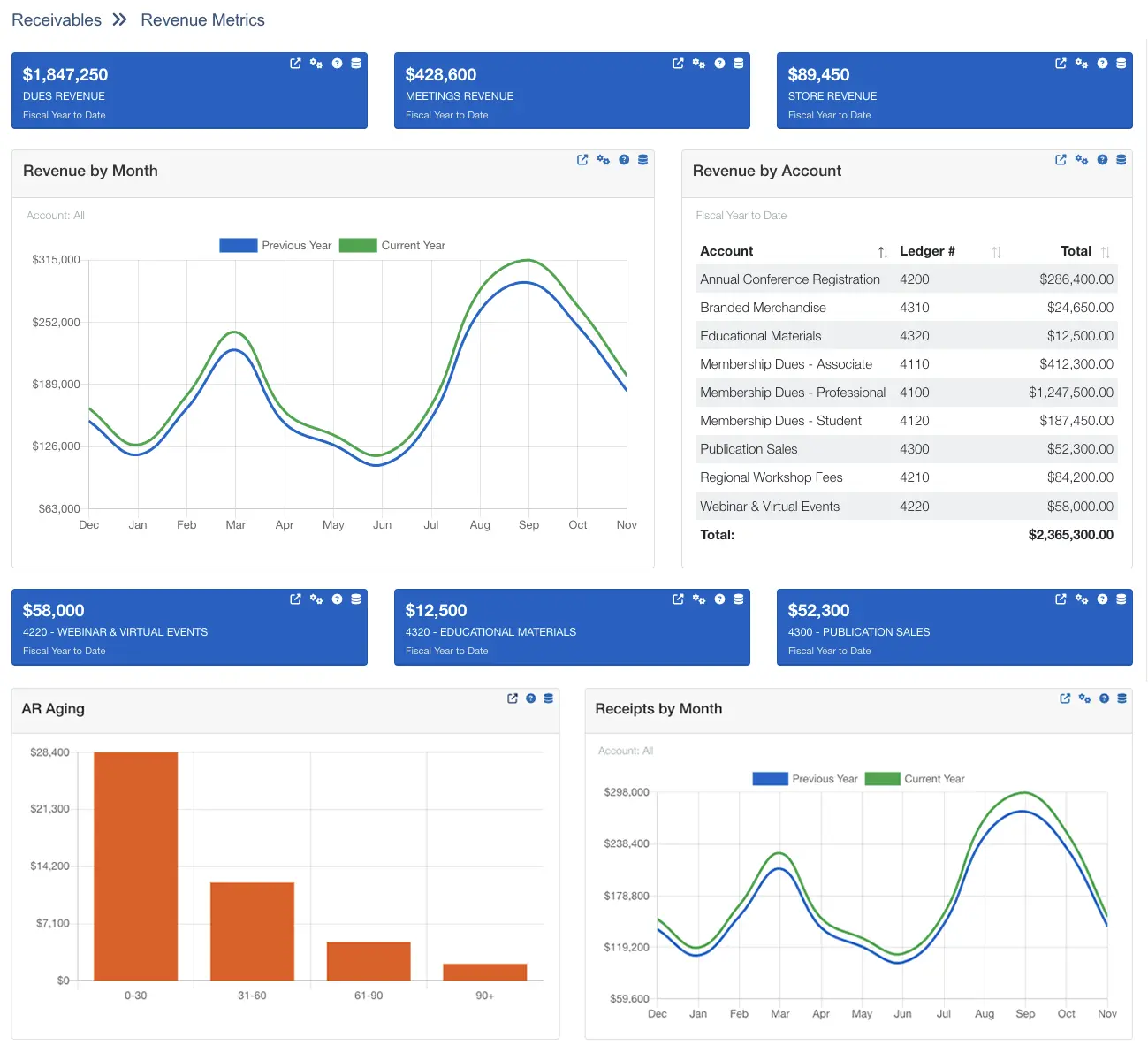This screenshot has height=1053, width=1148.
Task: Select Revenue Metrics in the breadcrumb
Action: point(202,19)
